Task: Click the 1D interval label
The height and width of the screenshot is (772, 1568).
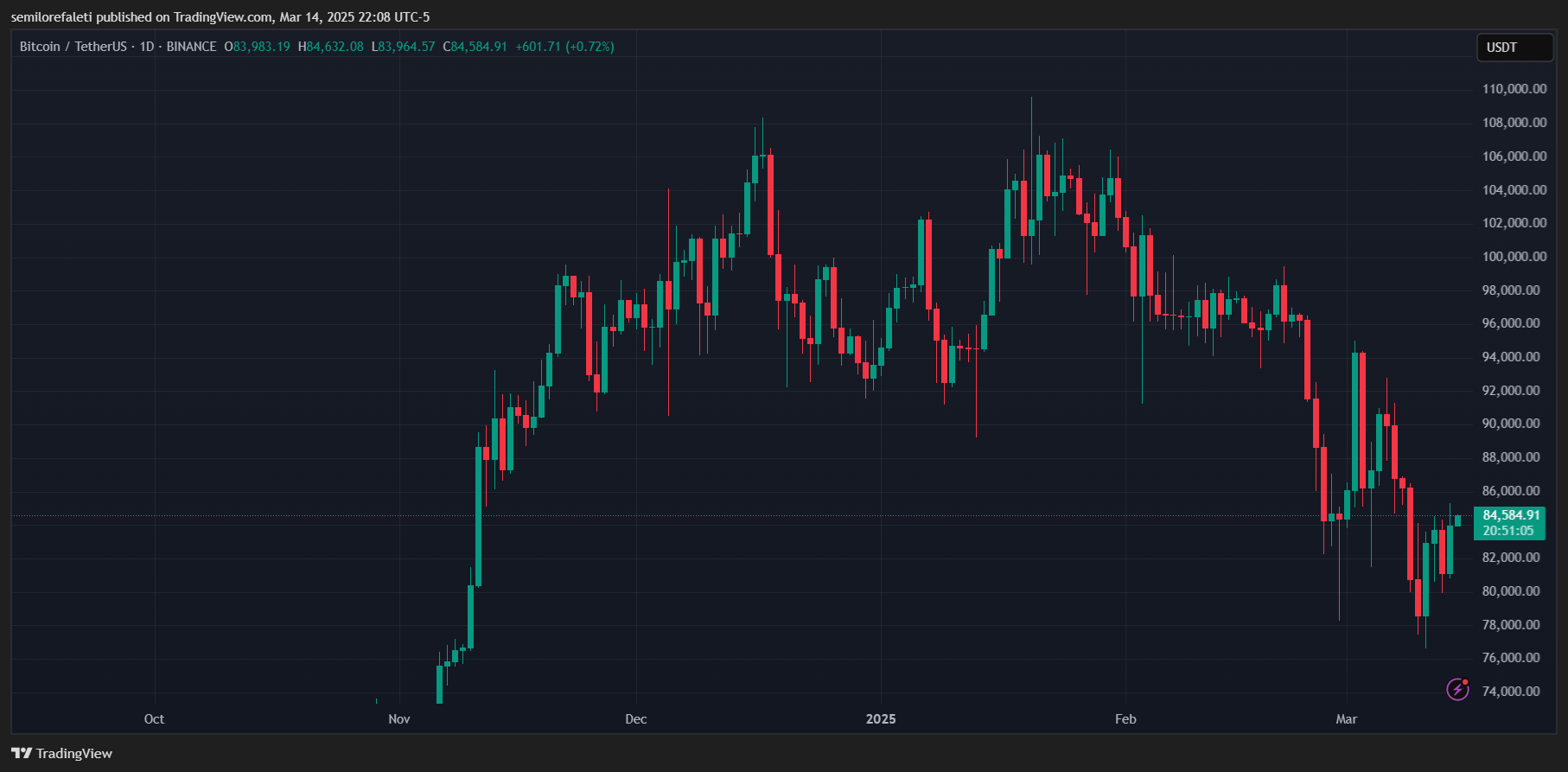Action: pos(147,47)
